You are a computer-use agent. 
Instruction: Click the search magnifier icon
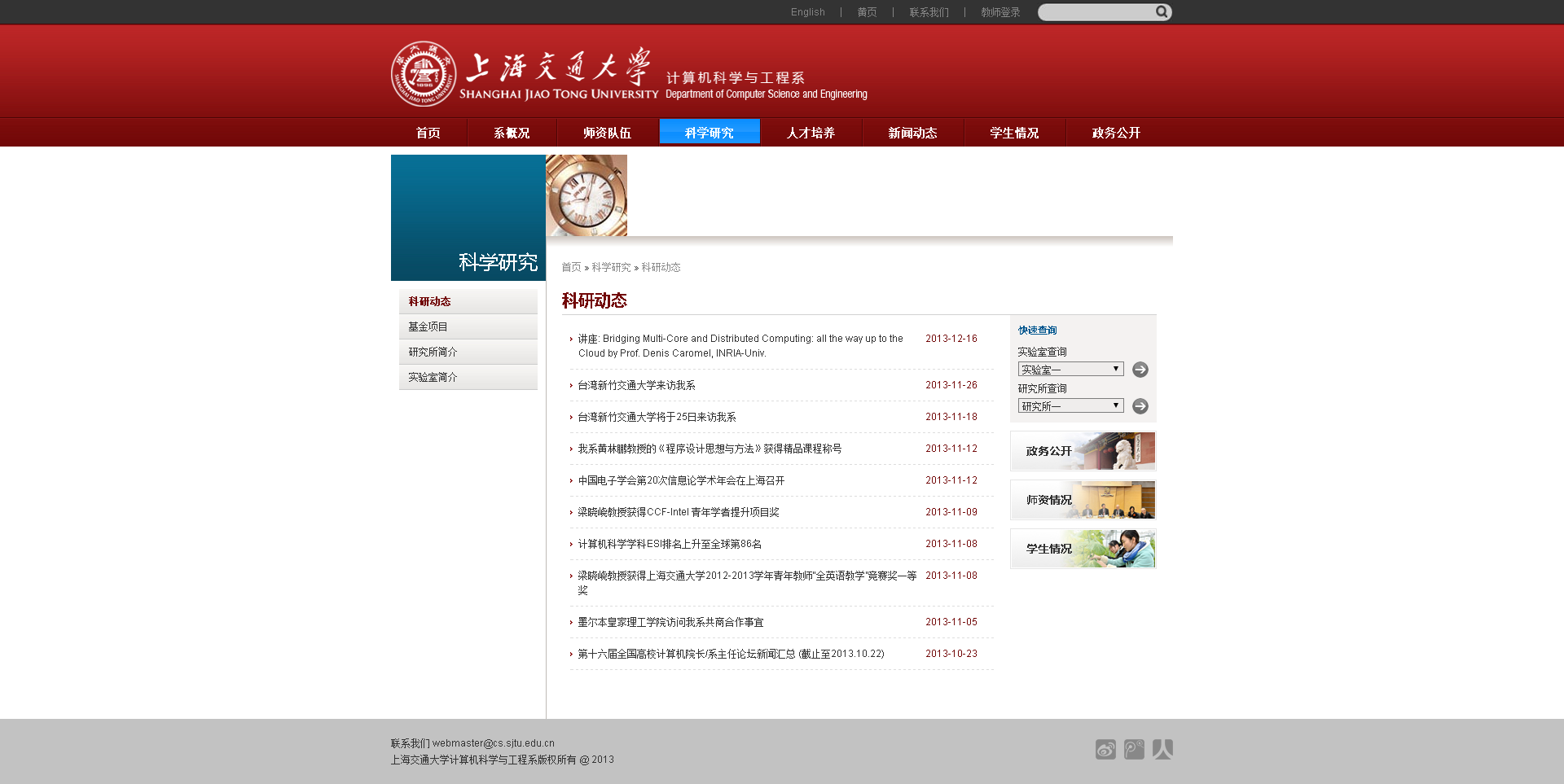click(1162, 12)
